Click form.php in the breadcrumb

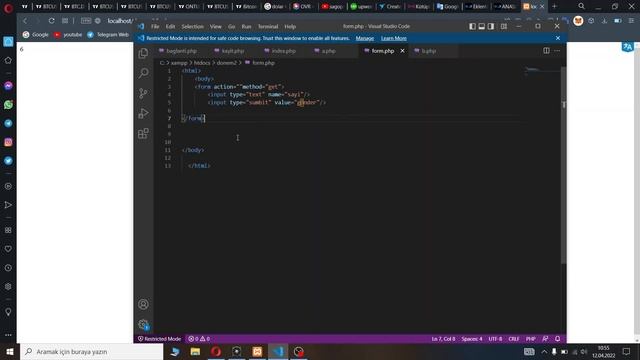263,63
